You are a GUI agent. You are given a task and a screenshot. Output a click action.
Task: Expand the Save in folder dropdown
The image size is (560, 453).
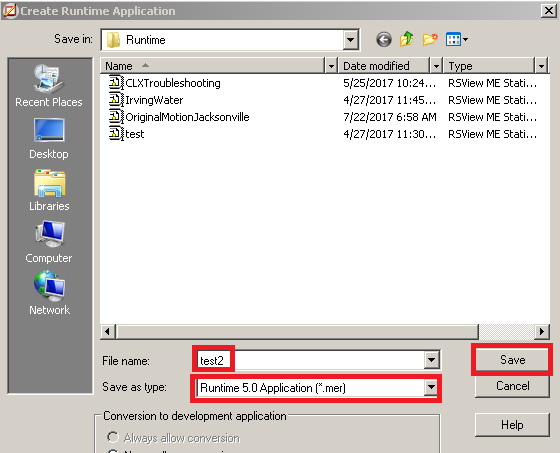click(x=351, y=40)
